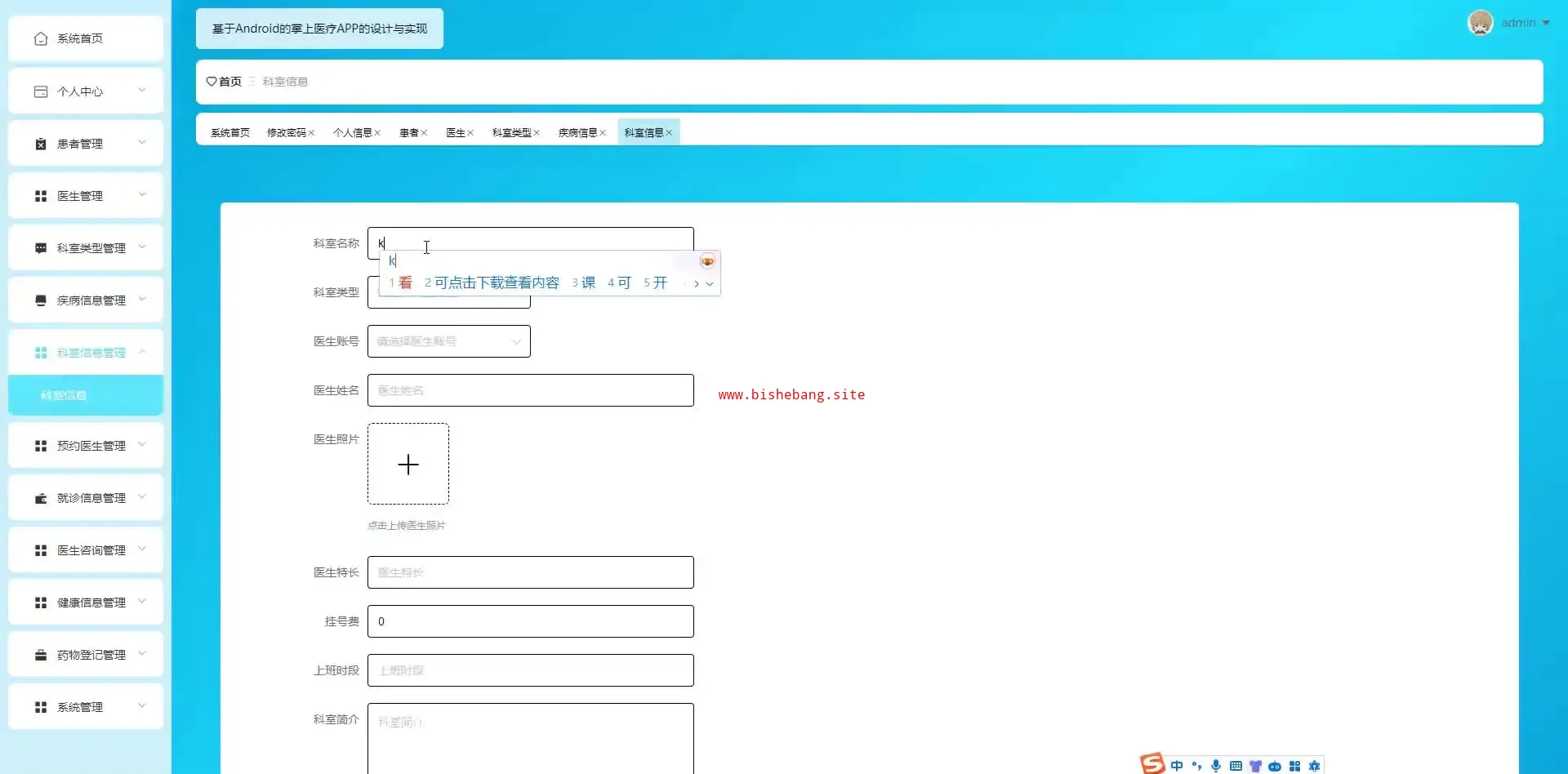Viewport: 1568px width, 774px height.
Task: Go to 首页 via the breadcrumb
Action: coord(224,82)
